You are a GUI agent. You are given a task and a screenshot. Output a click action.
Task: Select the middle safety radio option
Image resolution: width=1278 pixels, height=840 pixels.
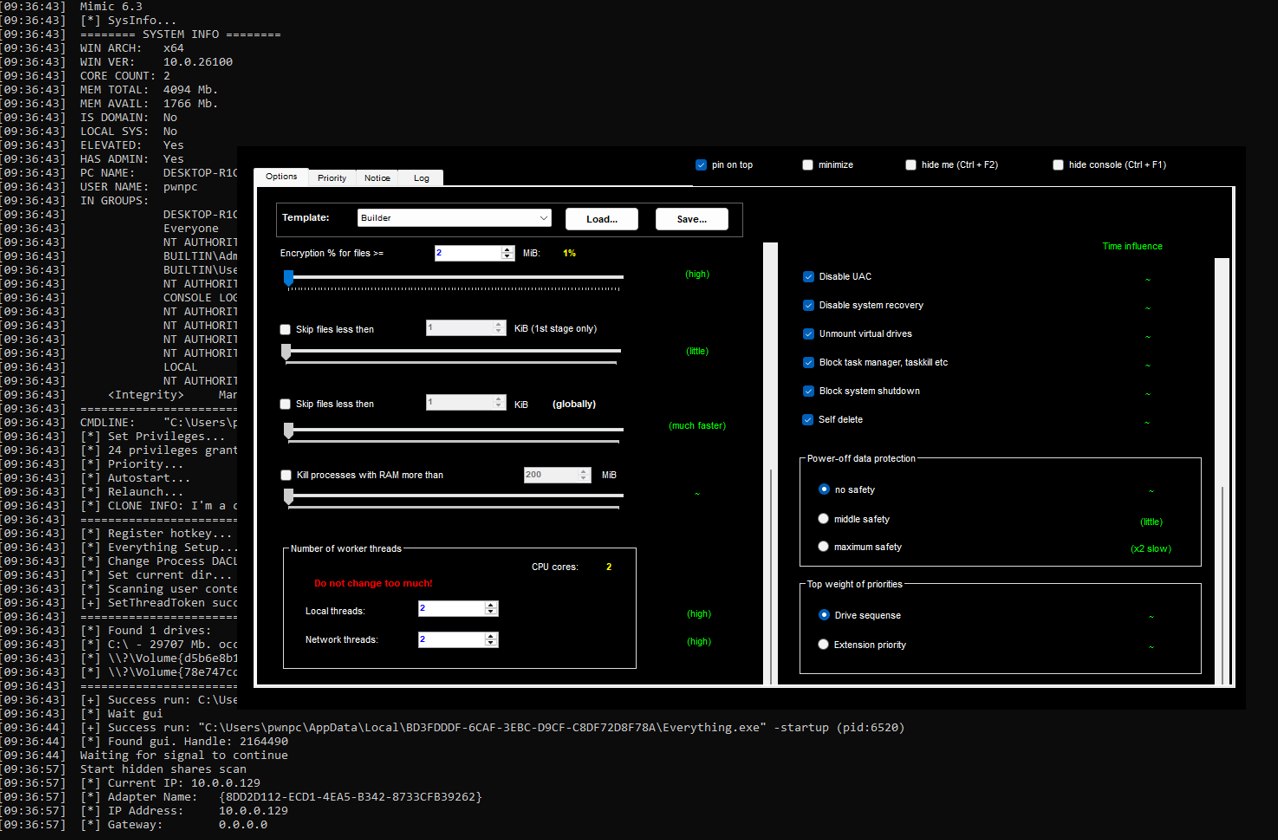(824, 519)
